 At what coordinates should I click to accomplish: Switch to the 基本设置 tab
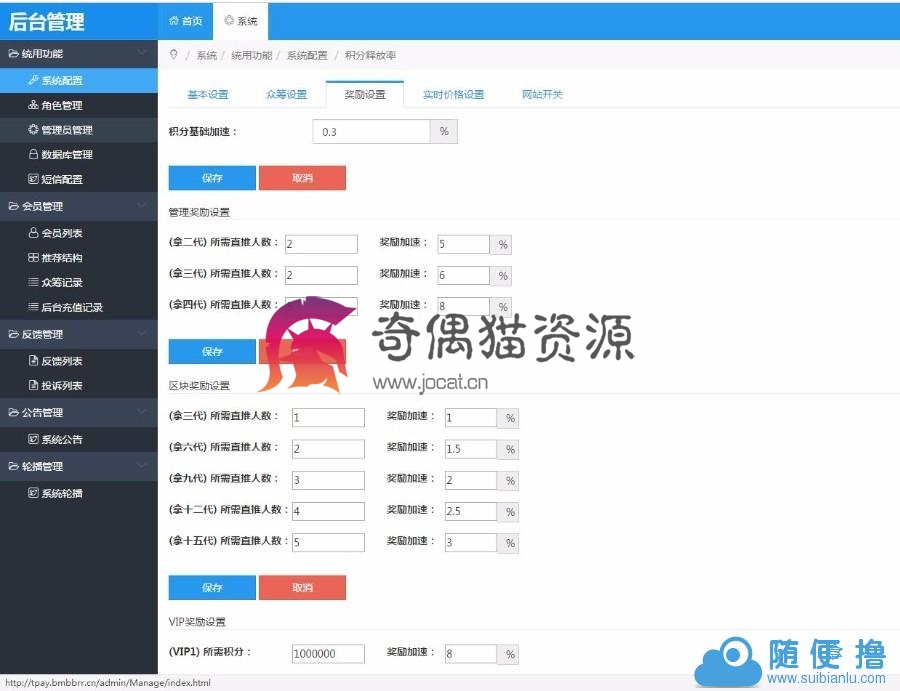[208, 95]
